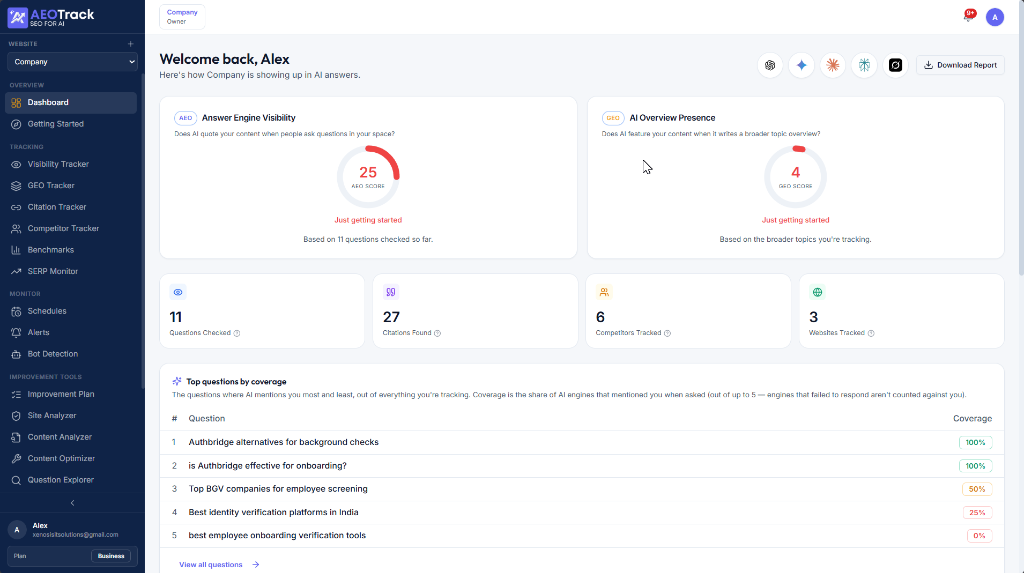Click the 25% coverage badge
Viewport: 1024px width, 573px height.
977,513
